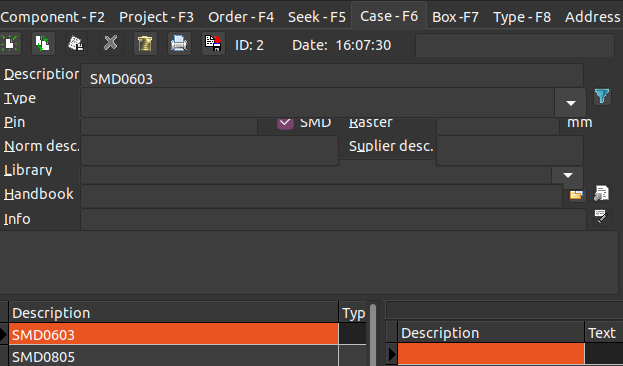Click the Info edit pencil icon
The height and width of the screenshot is (366, 623).
click(x=602, y=217)
